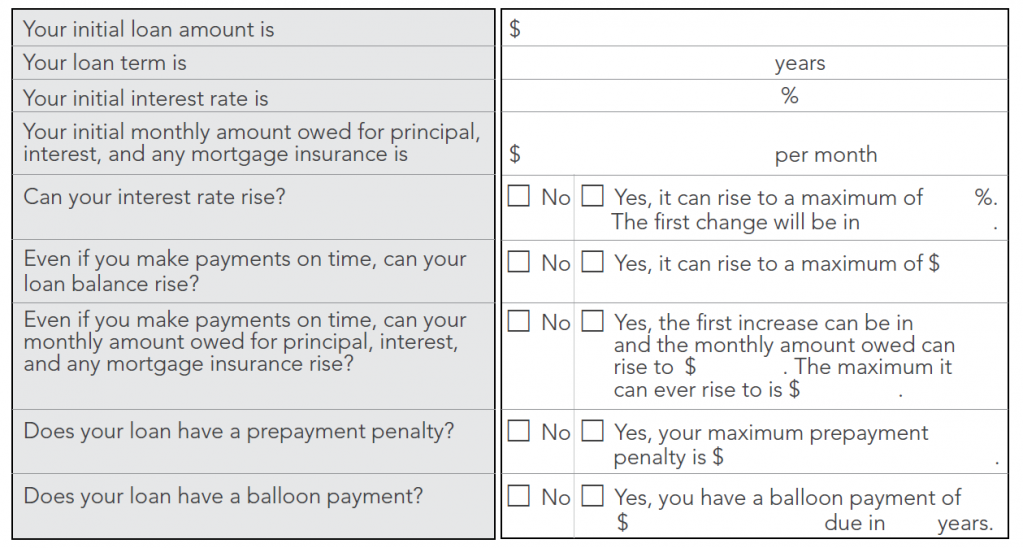This screenshot has width=1023, height=548.
Task: Click the maximum interest rate percent blank
Action: pyautogui.click(x=949, y=198)
